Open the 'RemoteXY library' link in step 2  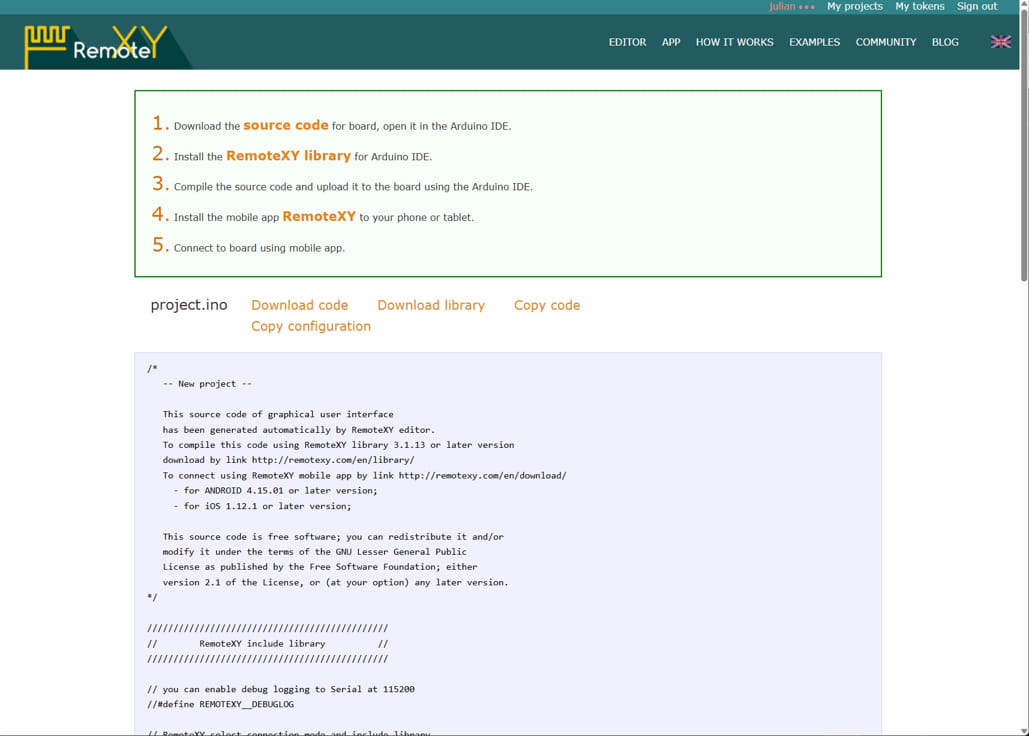[288, 155]
